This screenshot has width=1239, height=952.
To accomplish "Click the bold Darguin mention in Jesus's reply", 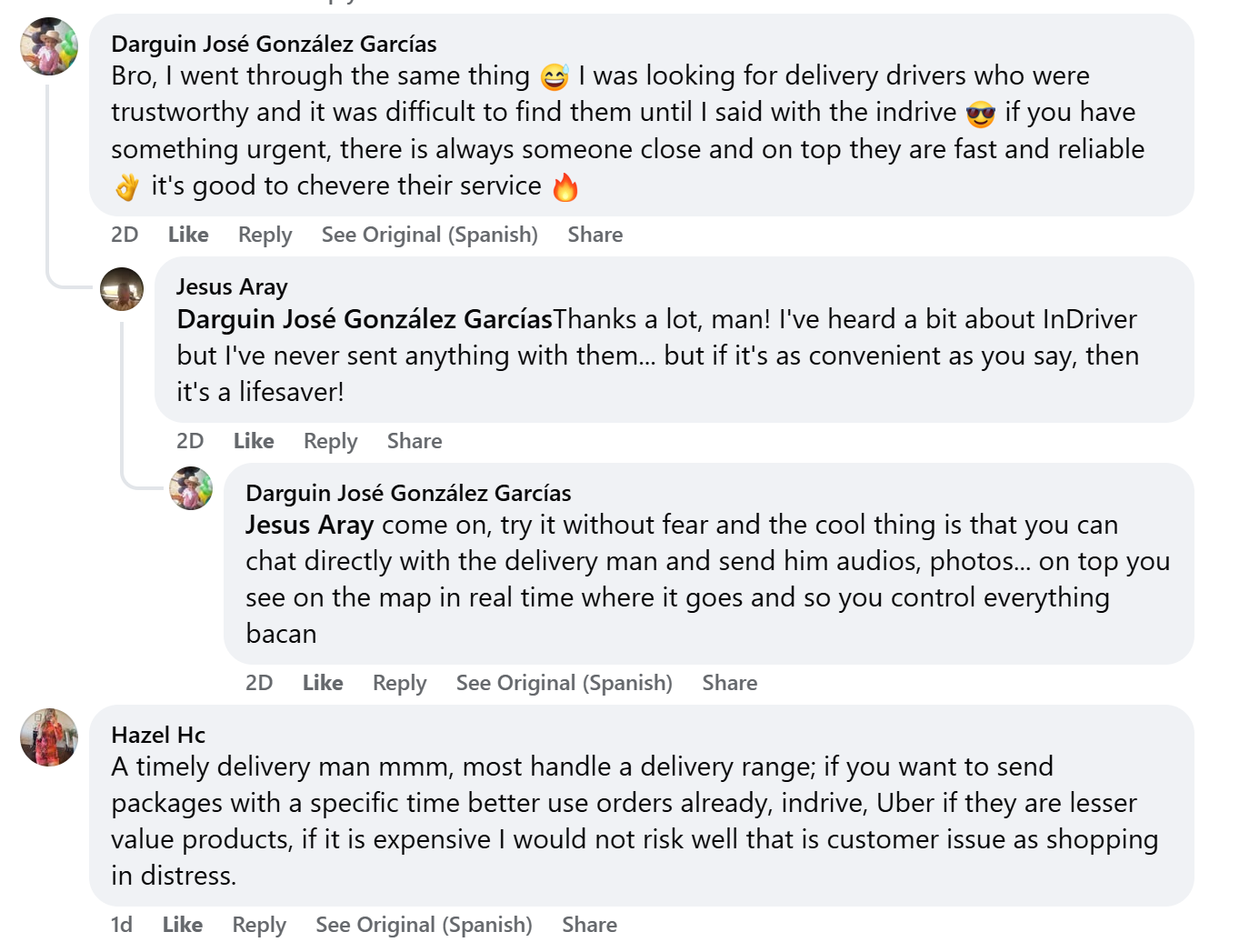I will pyautogui.click(x=365, y=319).
